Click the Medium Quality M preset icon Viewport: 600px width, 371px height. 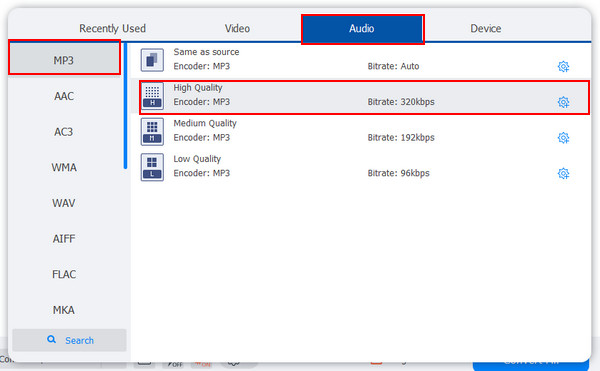coord(152,132)
